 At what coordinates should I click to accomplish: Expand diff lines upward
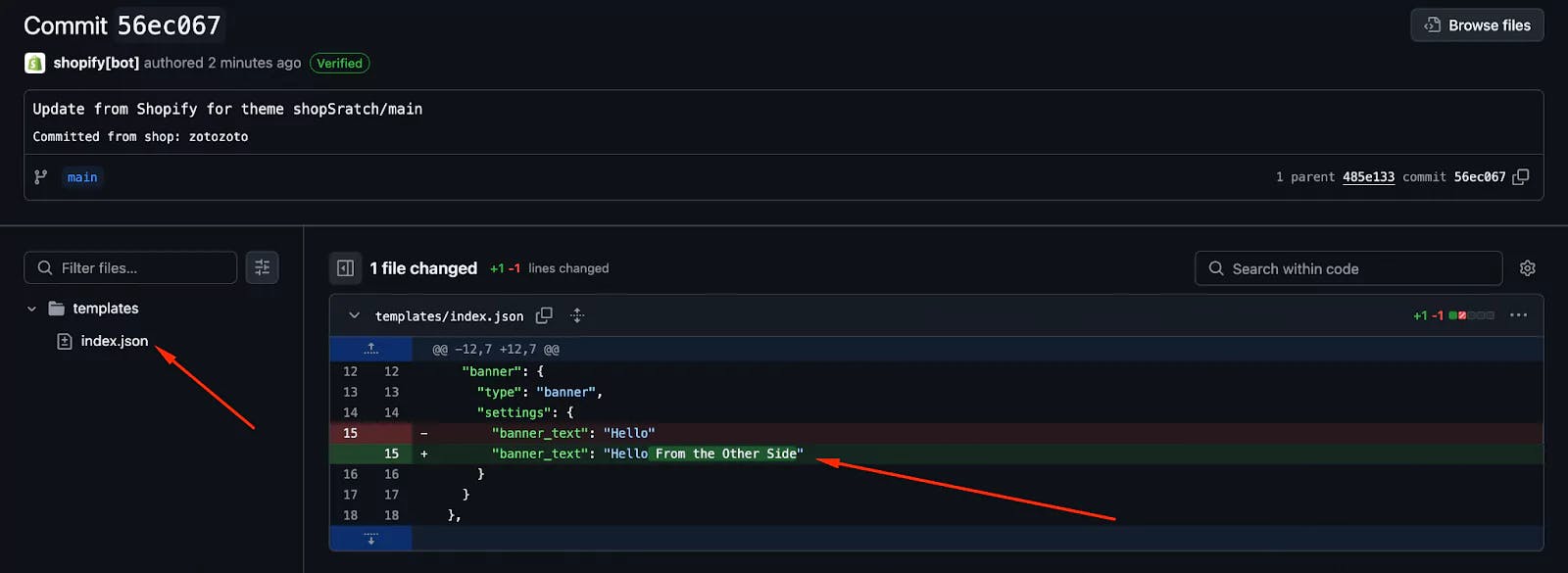(x=370, y=349)
